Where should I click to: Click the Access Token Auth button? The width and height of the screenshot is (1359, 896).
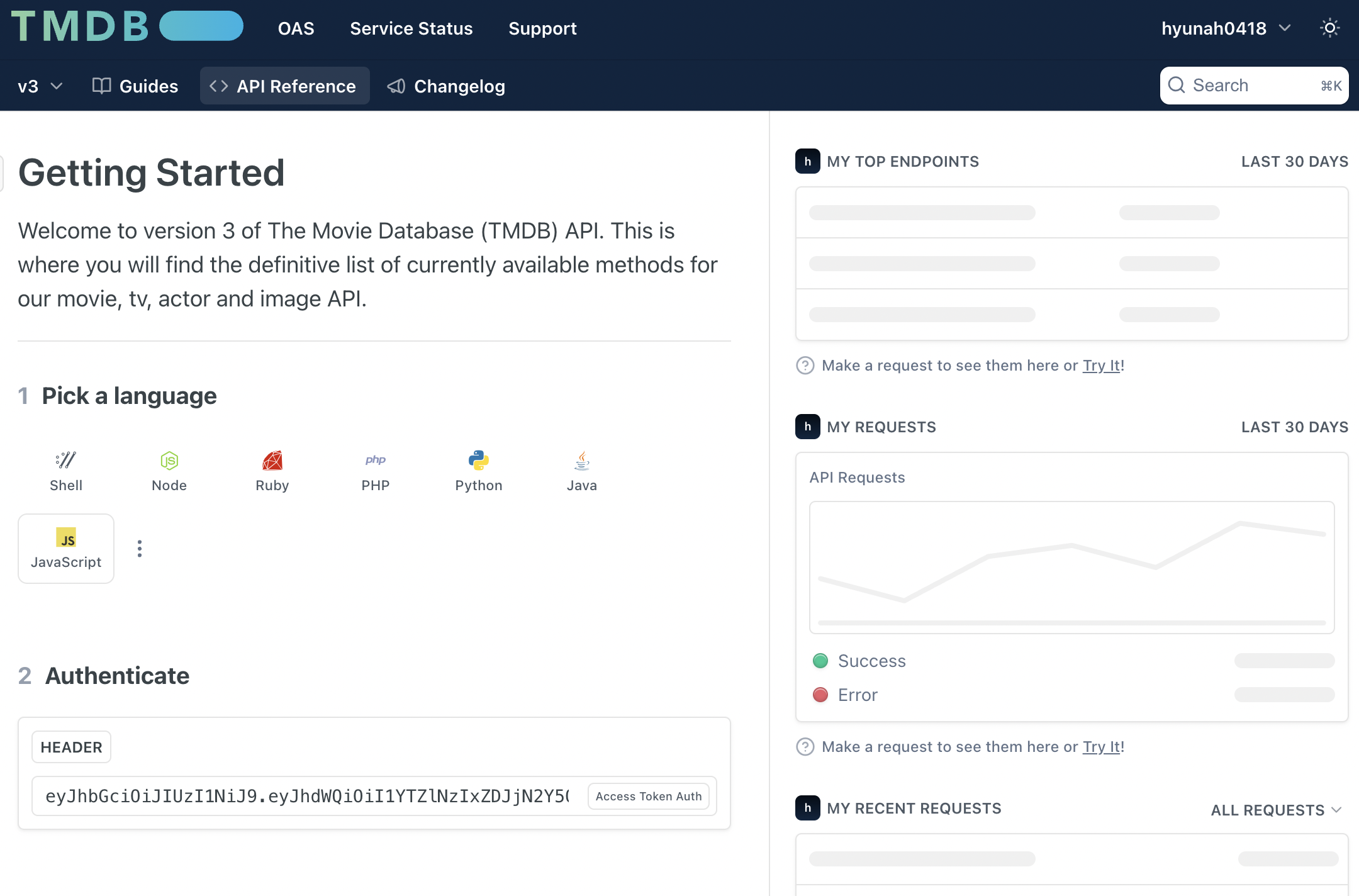point(648,796)
